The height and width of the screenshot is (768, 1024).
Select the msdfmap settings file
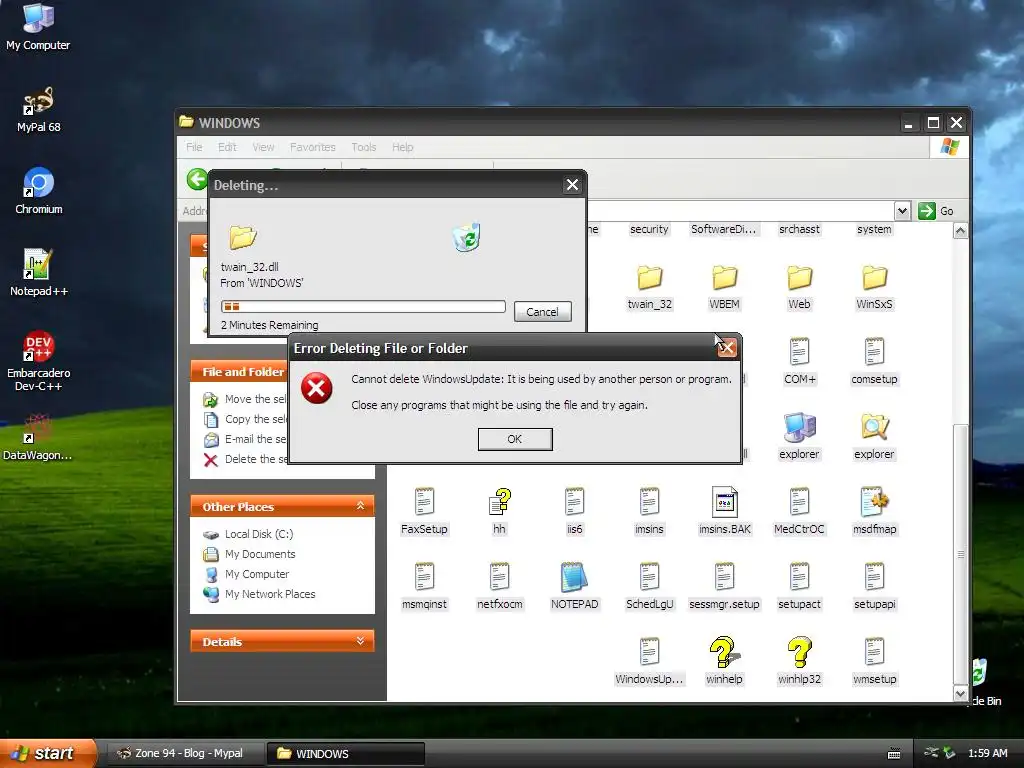coord(874,512)
